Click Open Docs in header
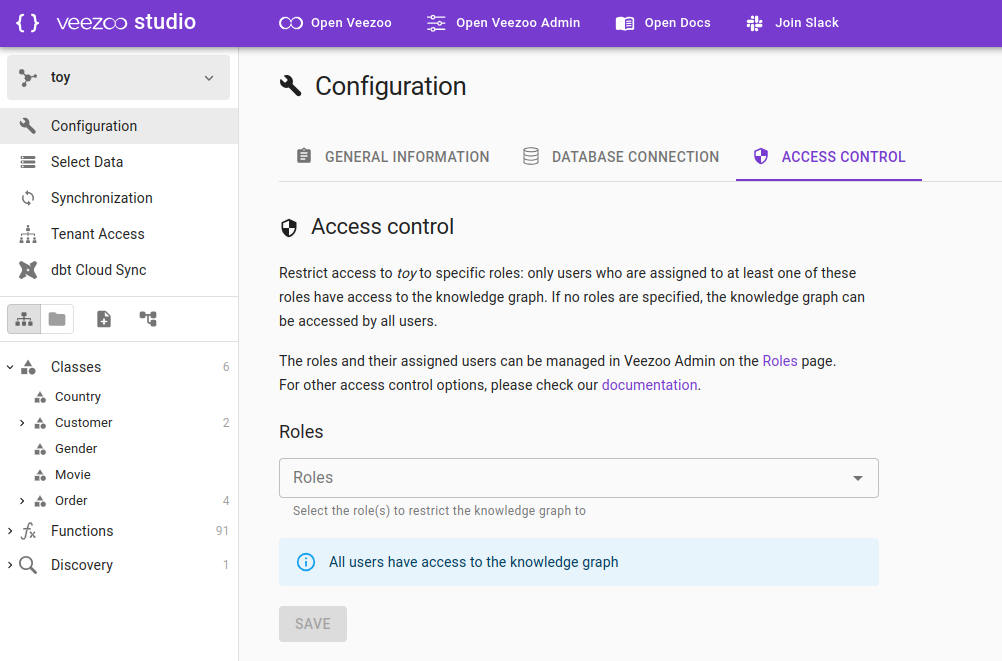 (663, 23)
